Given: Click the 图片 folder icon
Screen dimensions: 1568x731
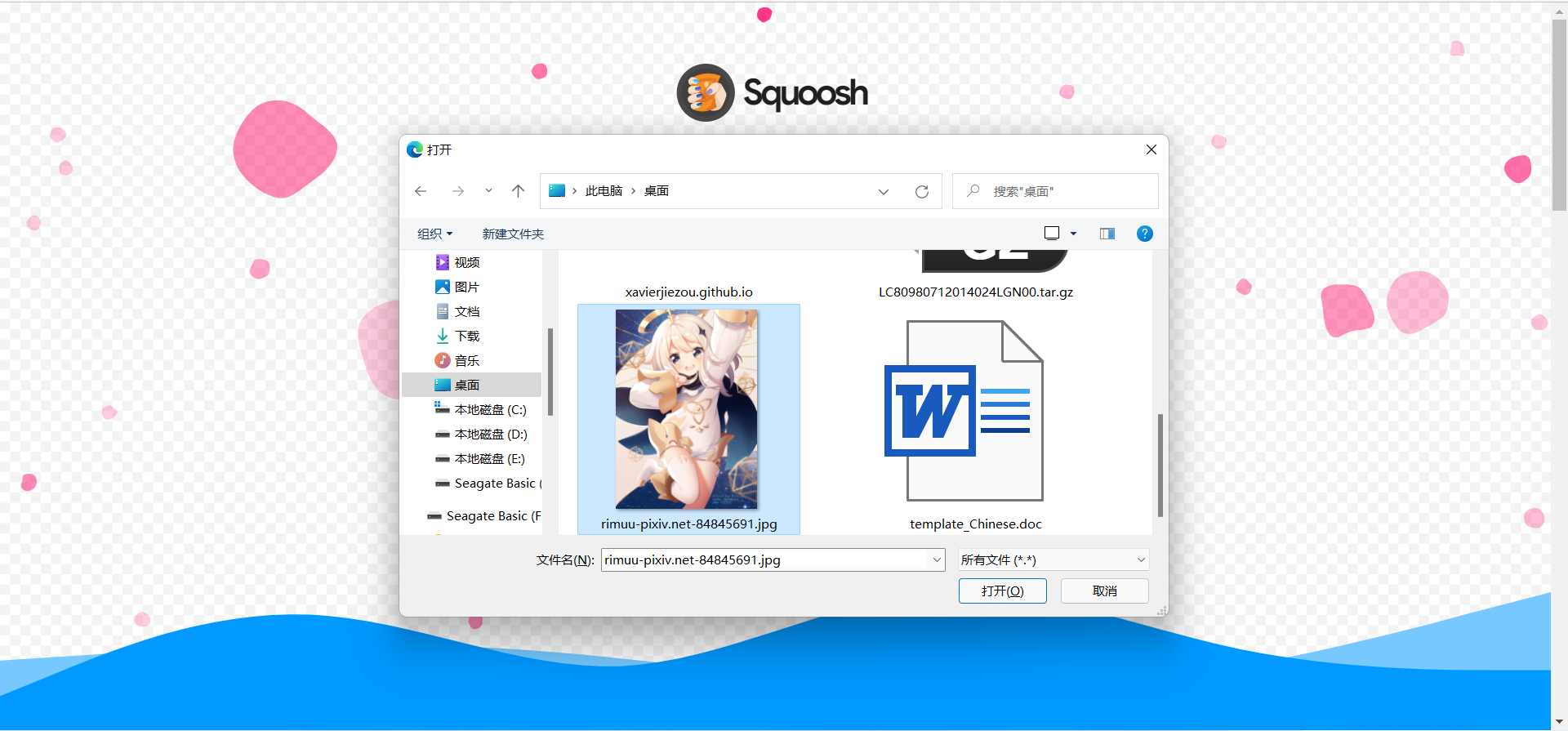Looking at the screenshot, I should pos(443,287).
